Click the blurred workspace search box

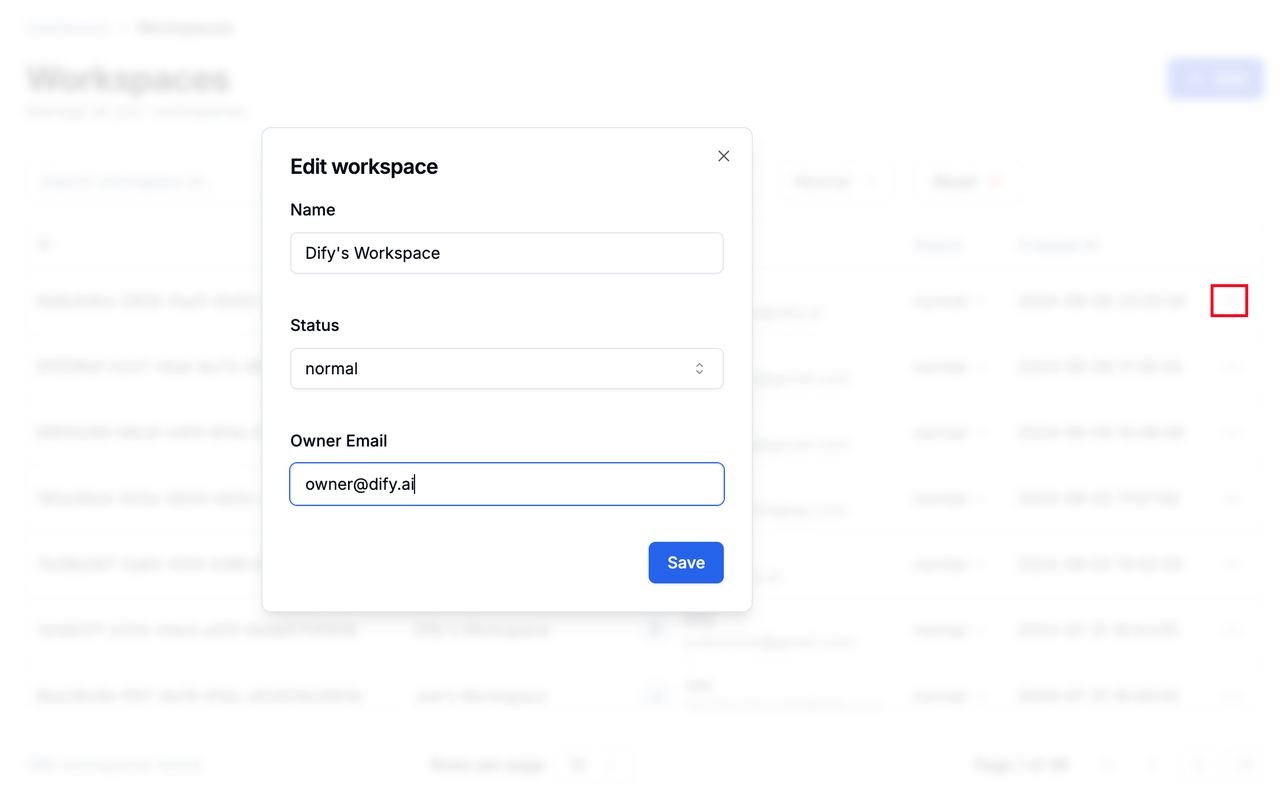[145, 181]
